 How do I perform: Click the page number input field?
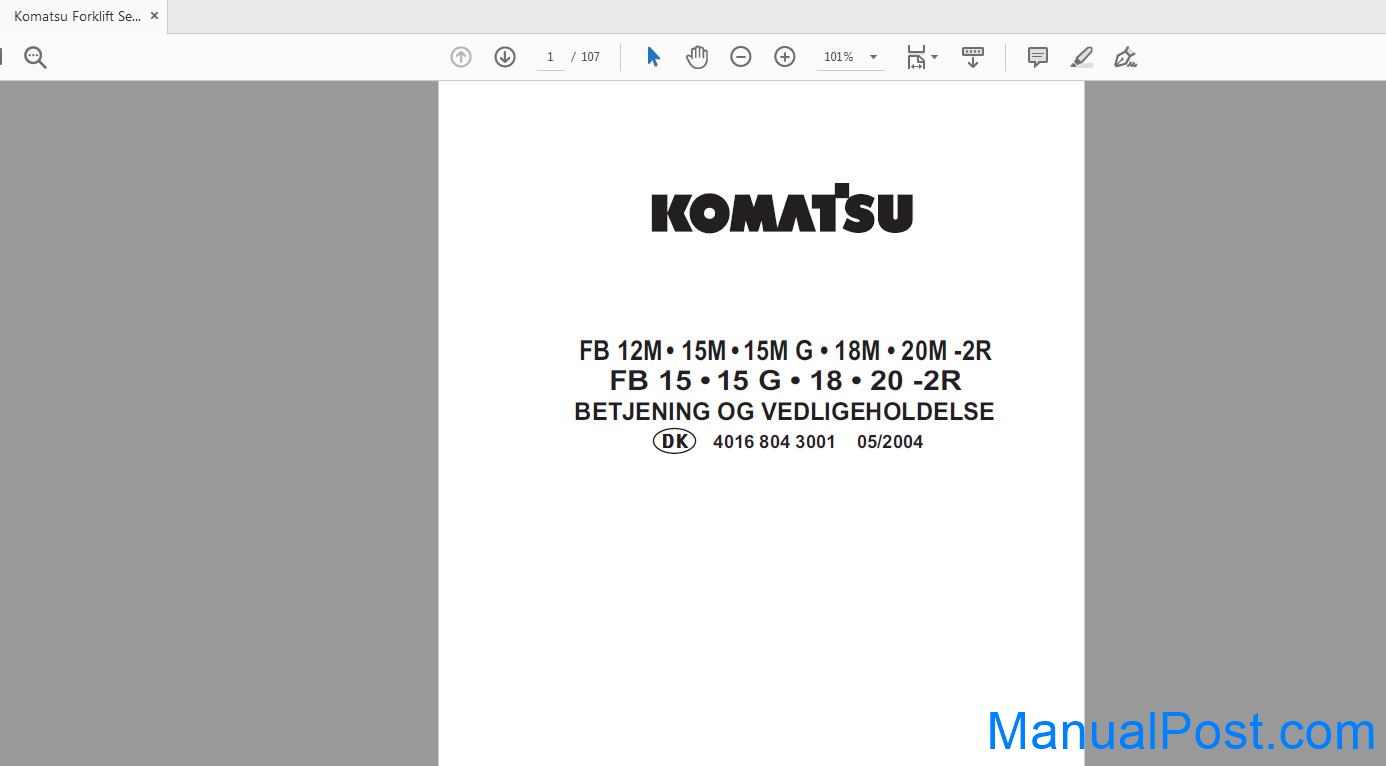550,57
